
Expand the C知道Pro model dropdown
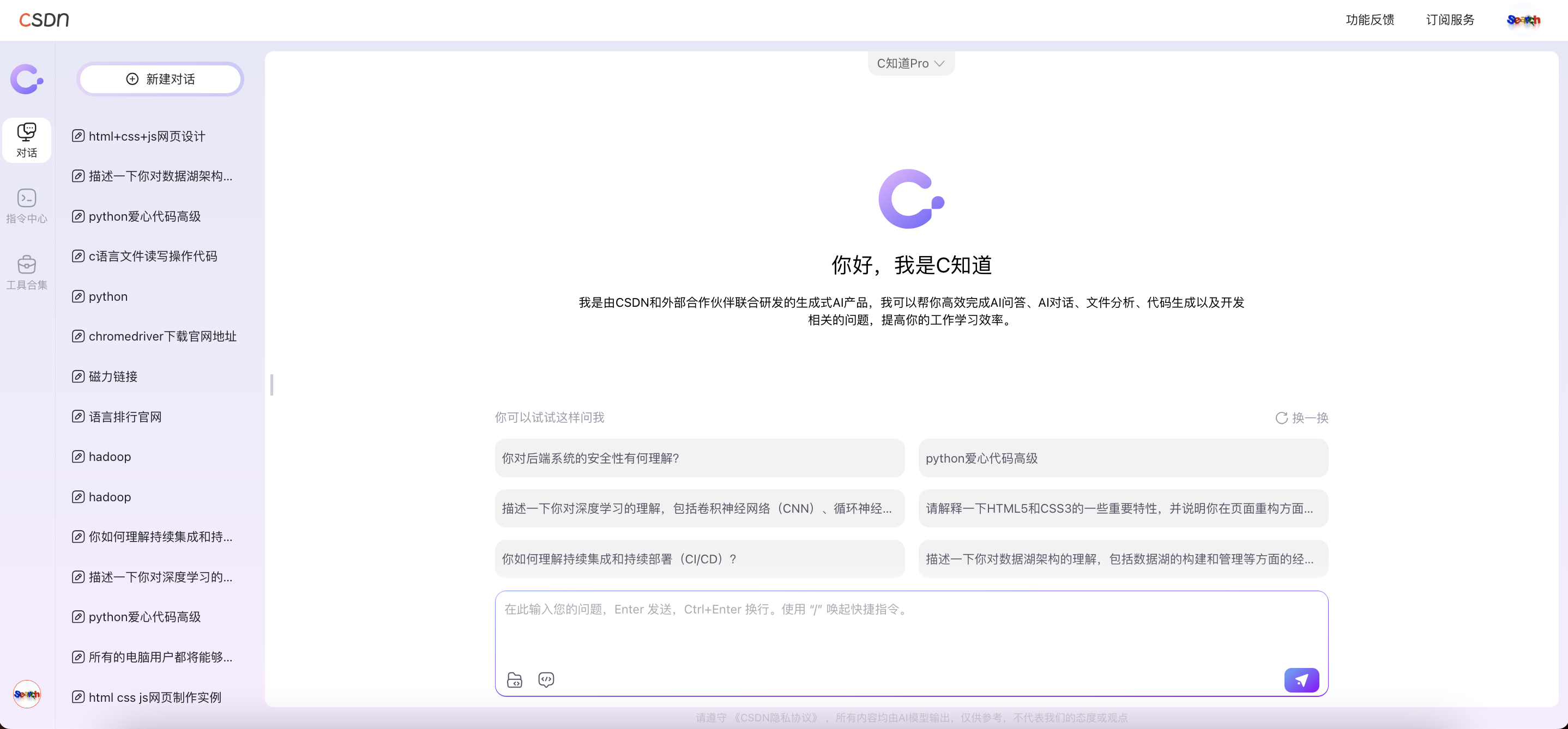coord(910,63)
